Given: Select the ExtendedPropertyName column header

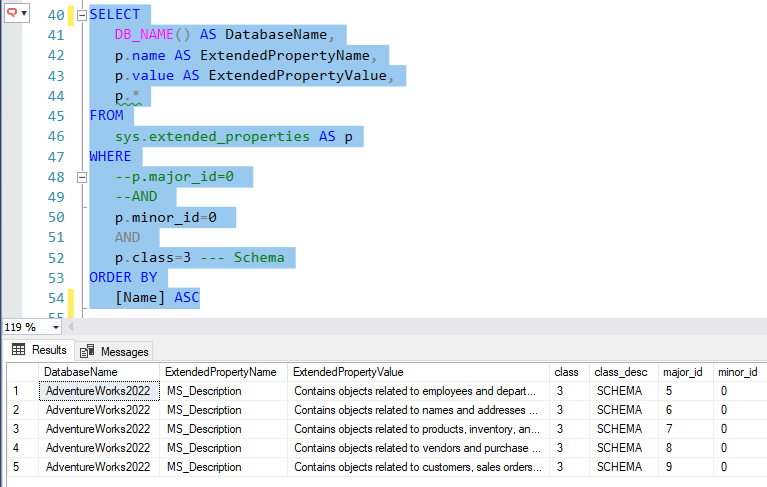Looking at the screenshot, I should click(224, 372).
